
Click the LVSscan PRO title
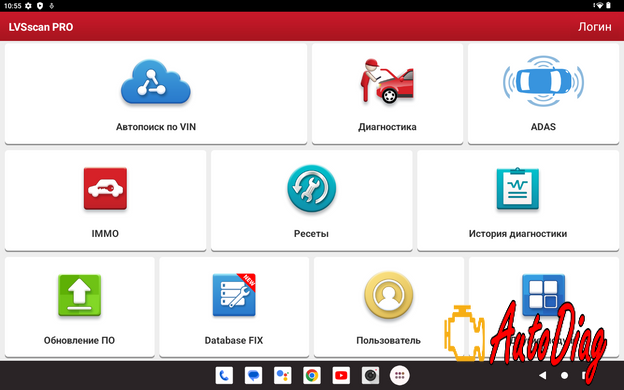41,27
